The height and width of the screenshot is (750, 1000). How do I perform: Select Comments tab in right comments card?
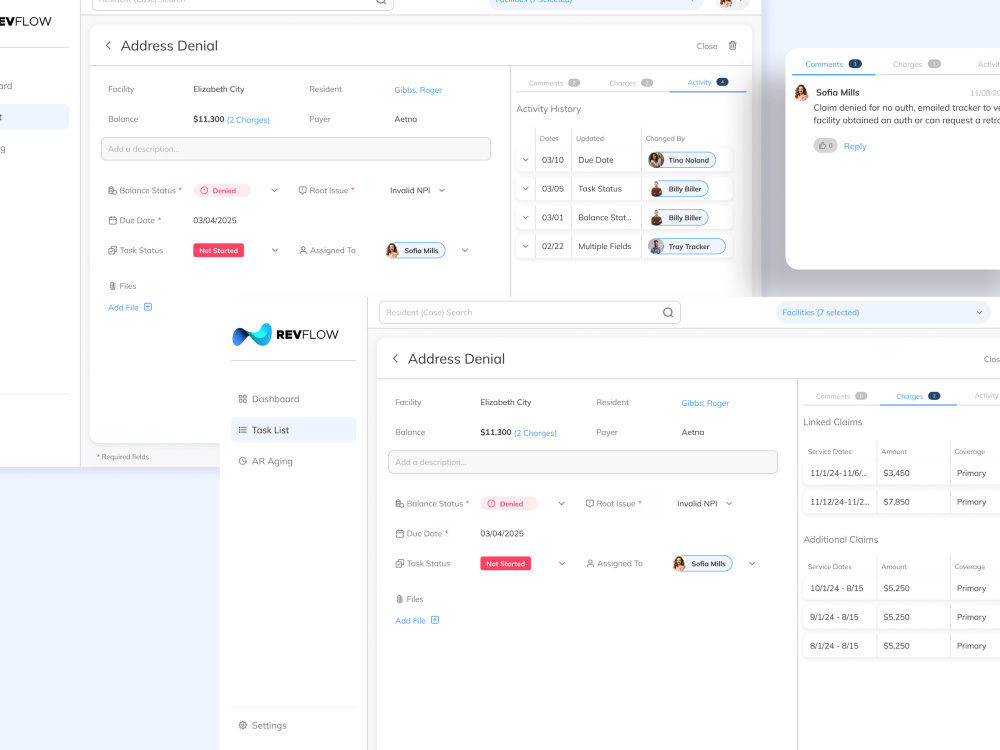(x=833, y=64)
